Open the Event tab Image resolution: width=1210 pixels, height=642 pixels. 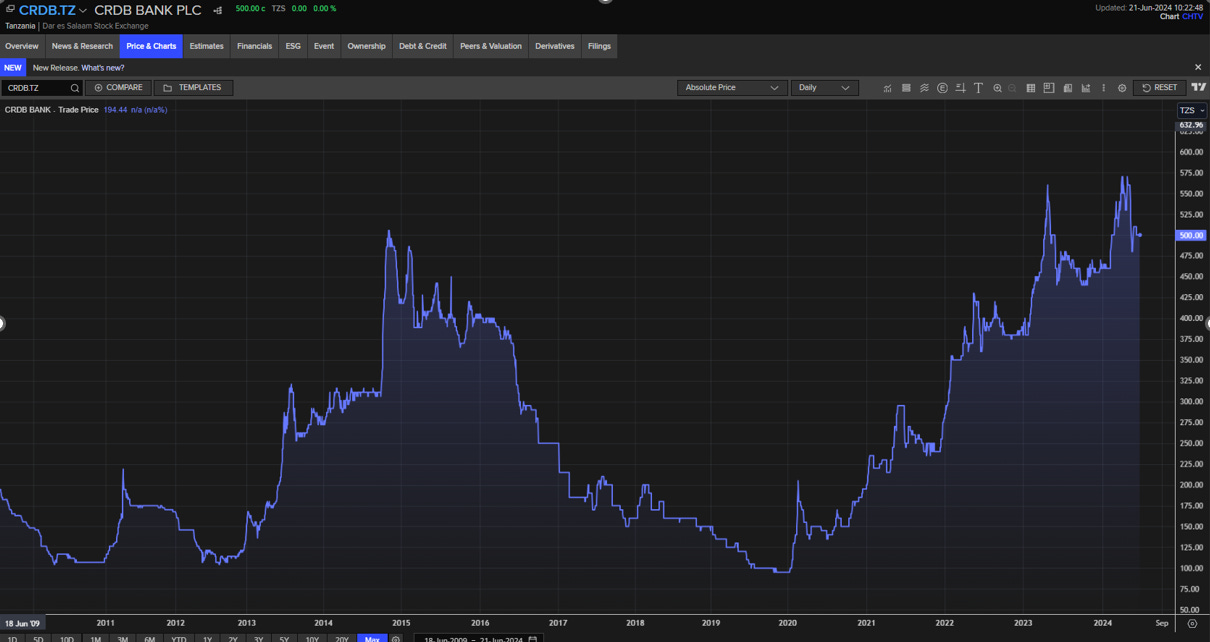point(324,46)
